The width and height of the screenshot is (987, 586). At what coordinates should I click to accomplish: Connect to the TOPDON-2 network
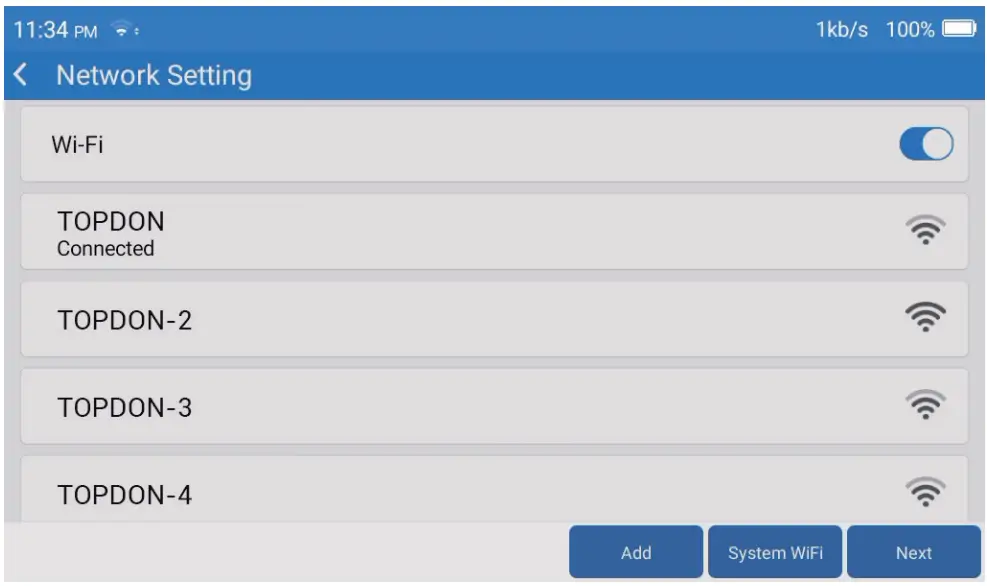coord(400,319)
